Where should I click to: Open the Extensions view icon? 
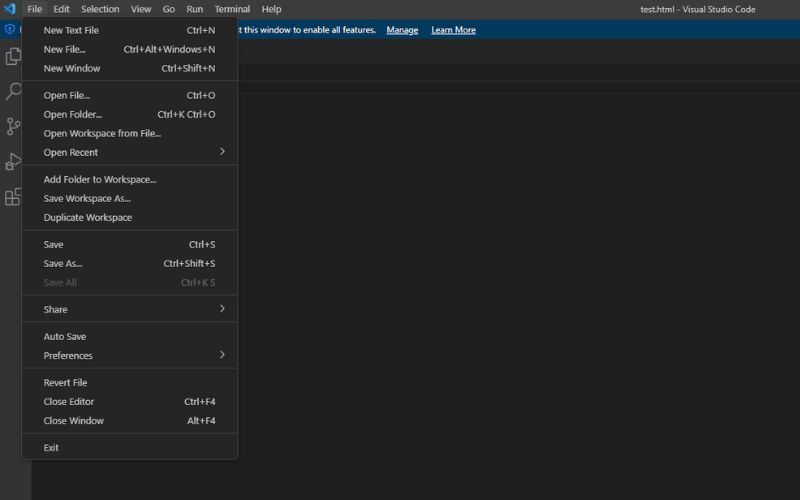(13, 196)
